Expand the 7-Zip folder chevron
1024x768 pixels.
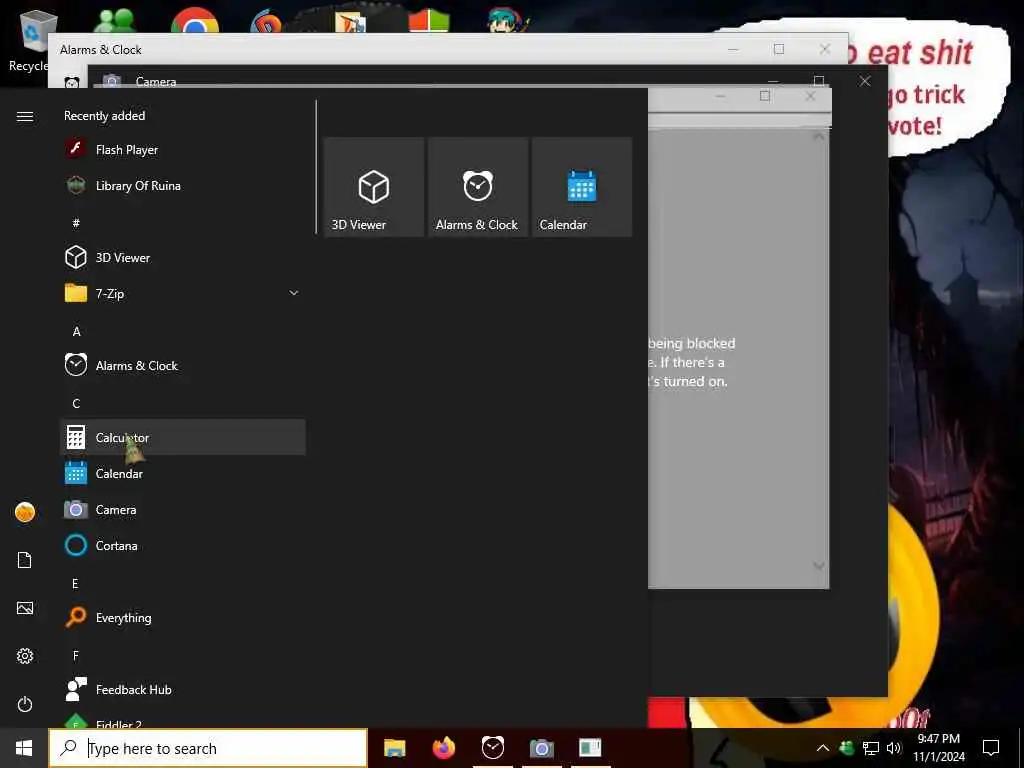294,293
